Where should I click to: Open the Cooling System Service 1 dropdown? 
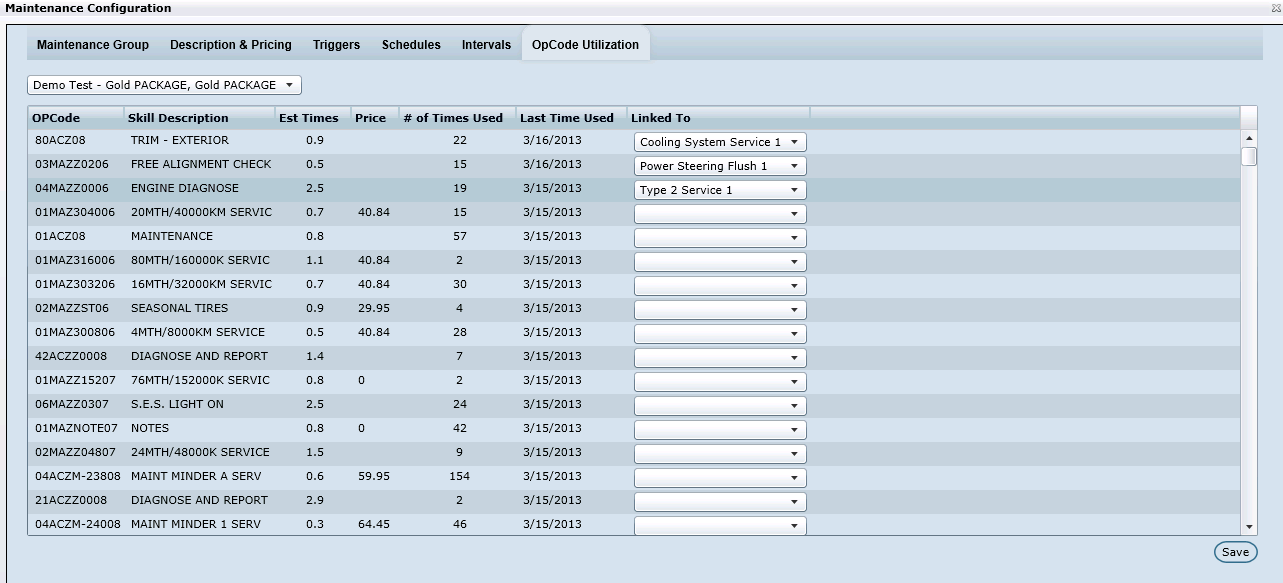tap(720, 142)
